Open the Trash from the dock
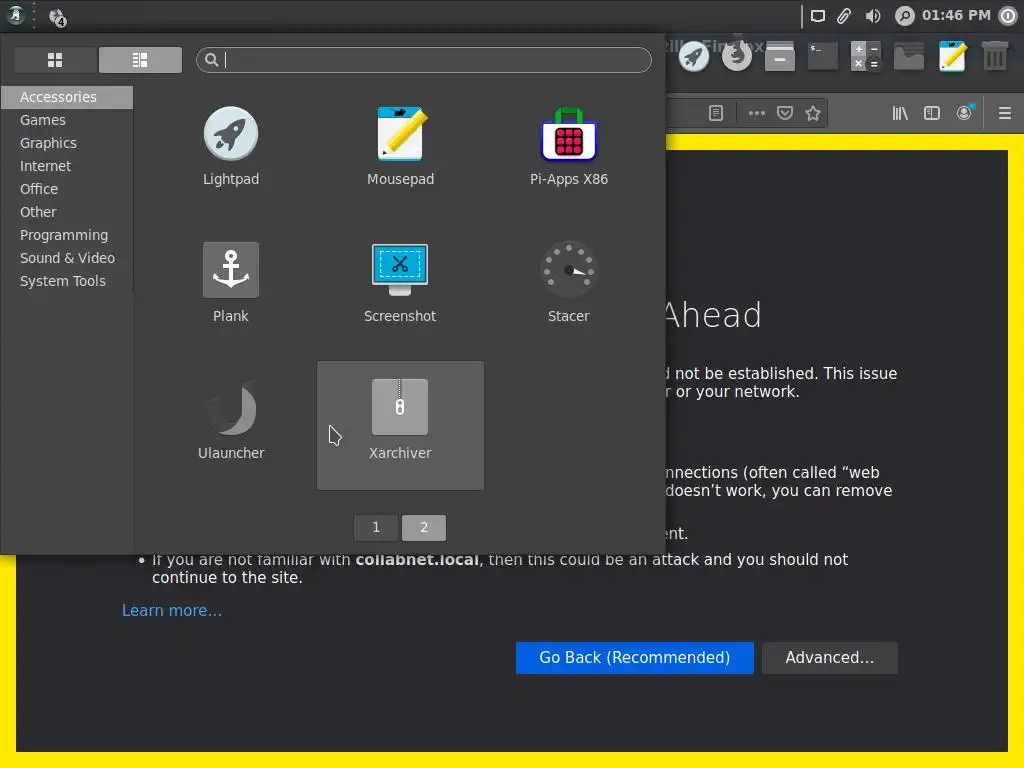The height and width of the screenshot is (768, 1024). 995,56
